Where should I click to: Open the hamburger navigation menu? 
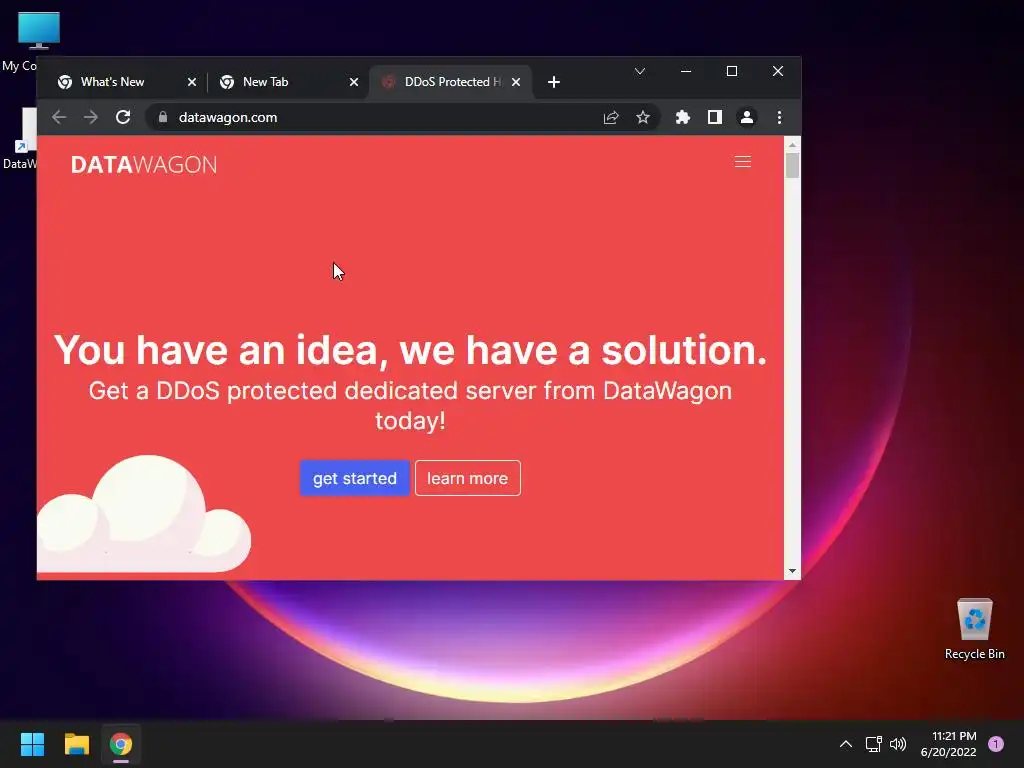(743, 162)
